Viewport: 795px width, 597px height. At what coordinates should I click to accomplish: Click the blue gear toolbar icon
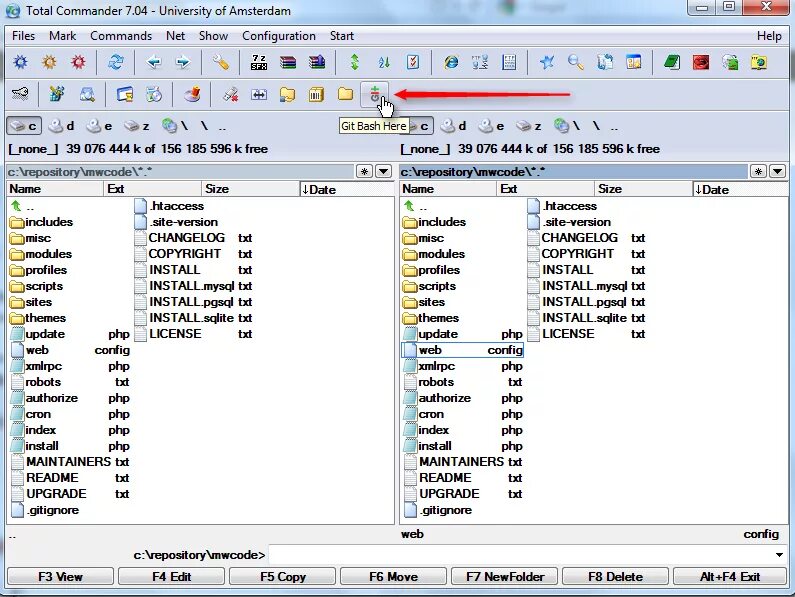(x=20, y=62)
